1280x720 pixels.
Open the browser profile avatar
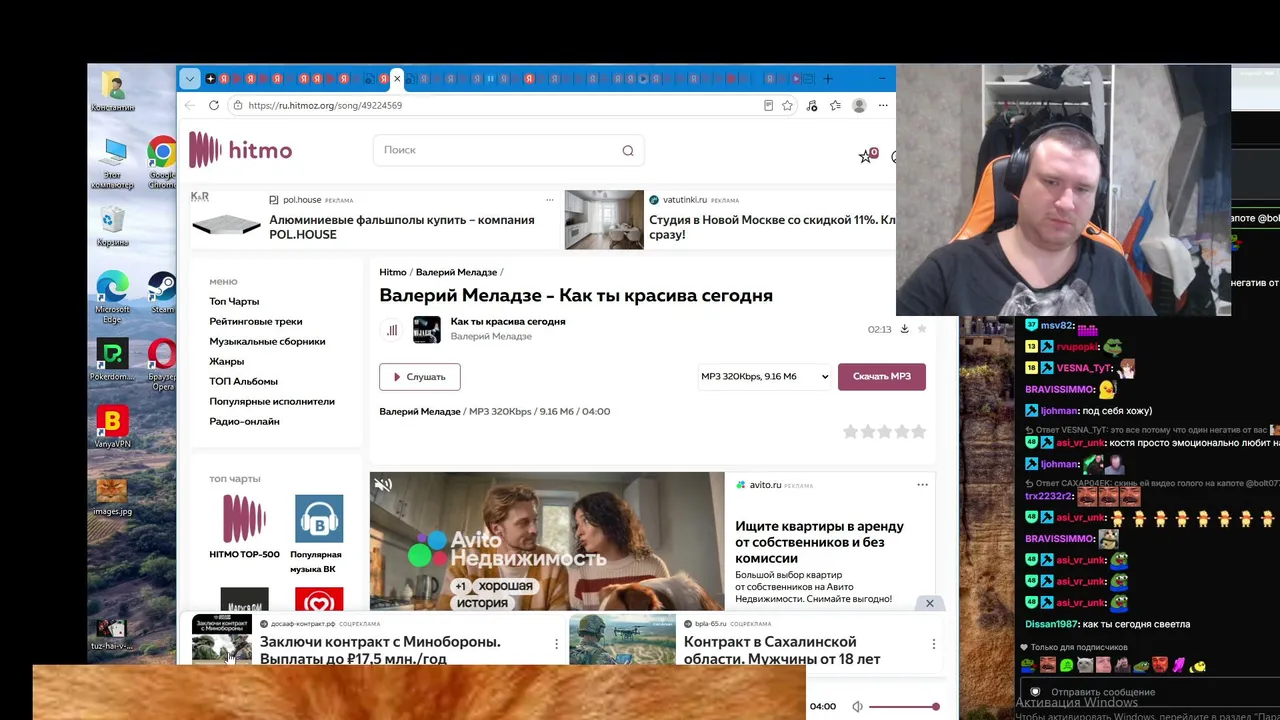point(859,105)
